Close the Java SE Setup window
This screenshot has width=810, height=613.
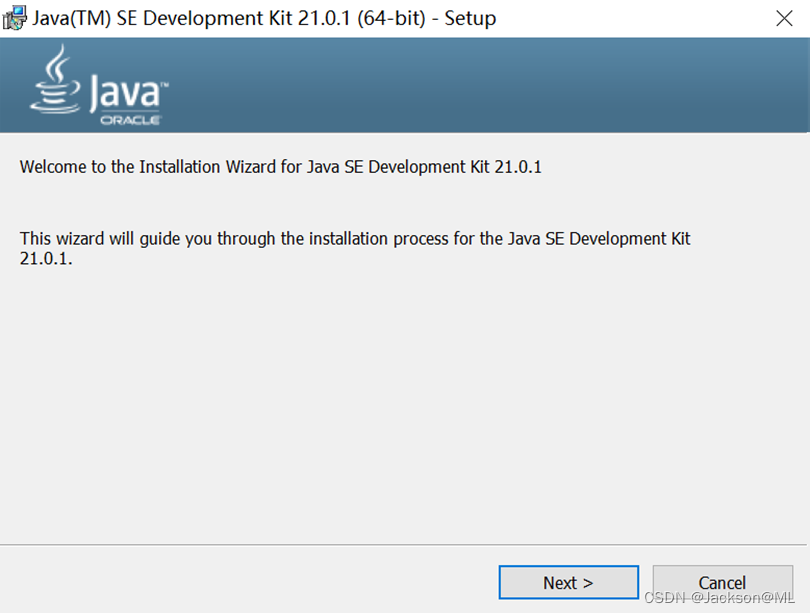784,18
